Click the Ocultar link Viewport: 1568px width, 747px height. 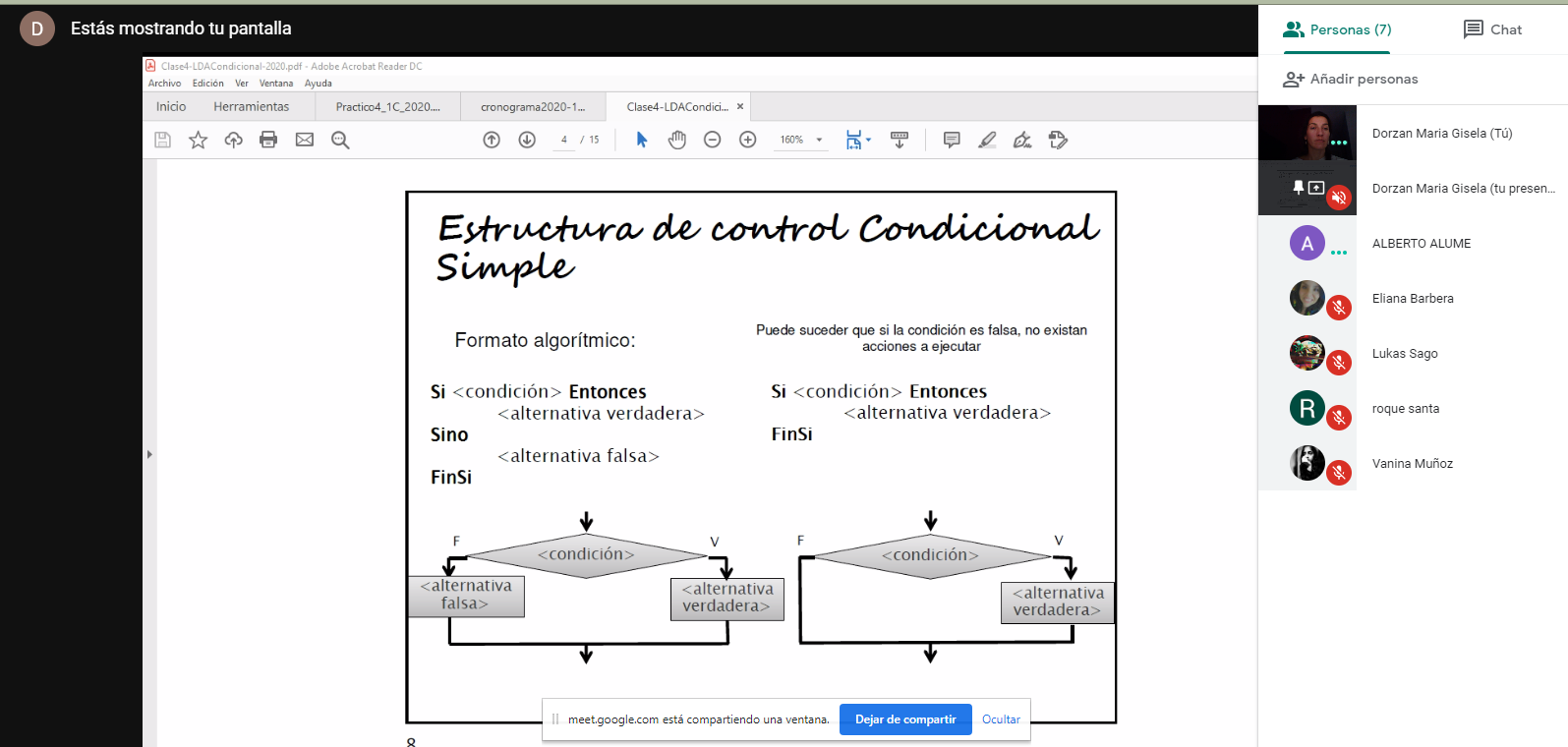tap(1001, 719)
